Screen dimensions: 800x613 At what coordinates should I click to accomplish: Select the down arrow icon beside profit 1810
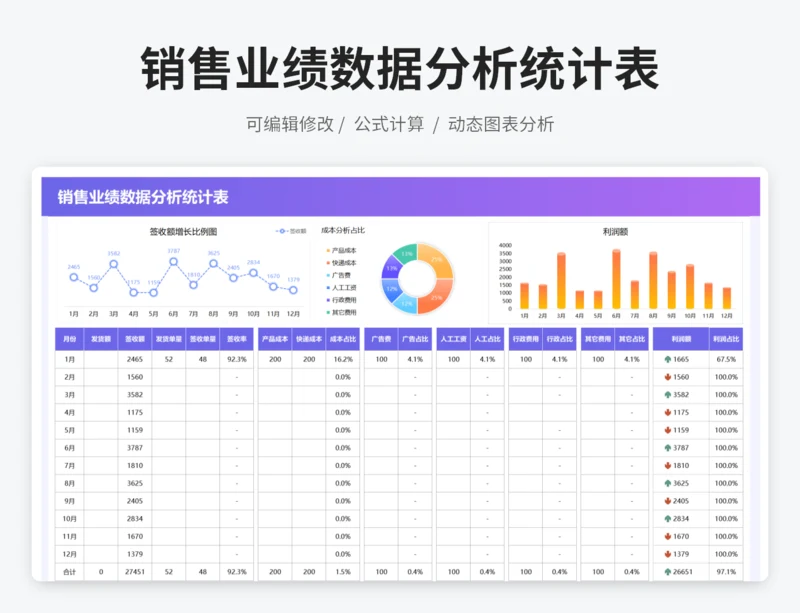click(x=667, y=465)
